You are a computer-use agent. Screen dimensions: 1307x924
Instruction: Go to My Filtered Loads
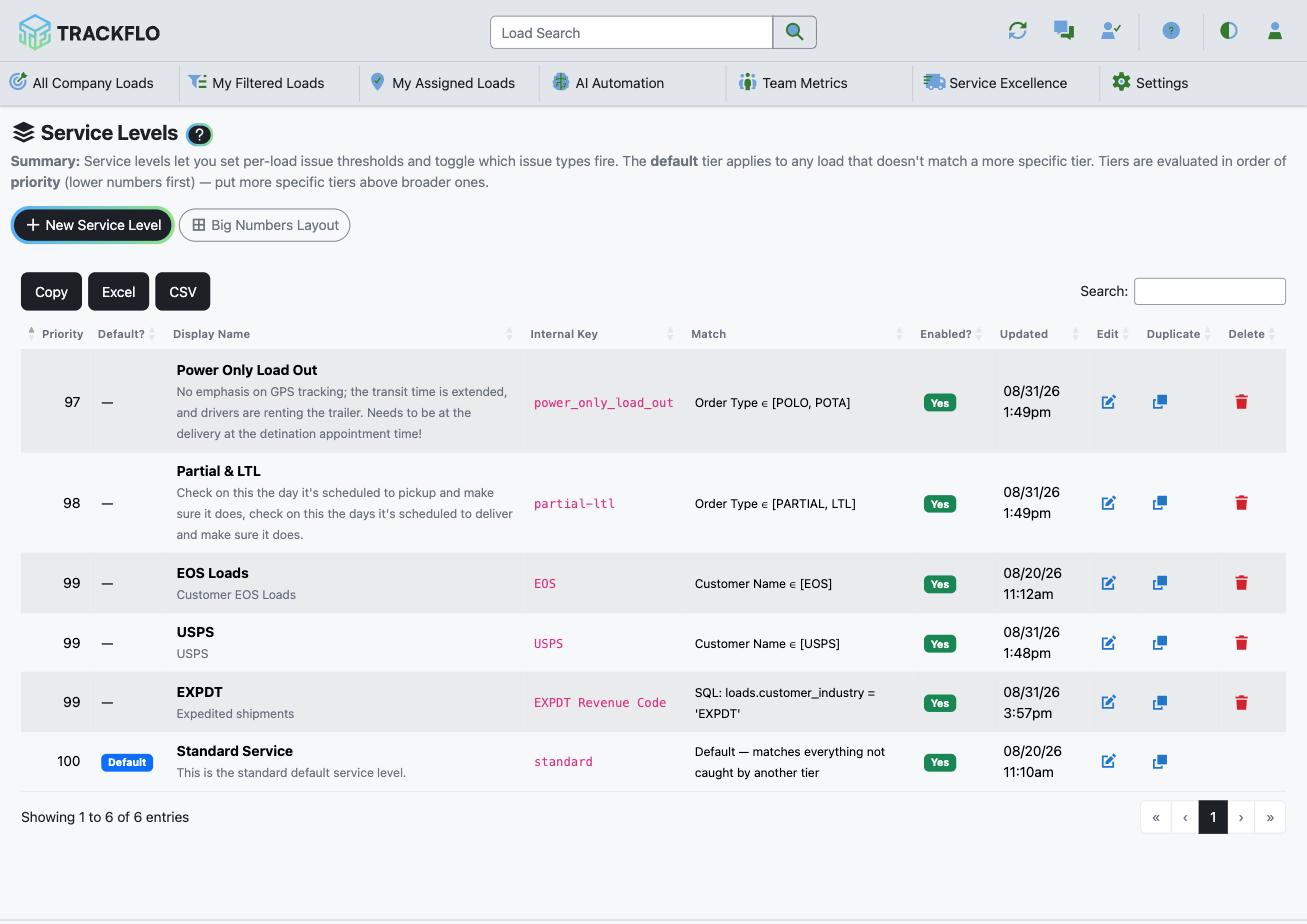tap(256, 83)
